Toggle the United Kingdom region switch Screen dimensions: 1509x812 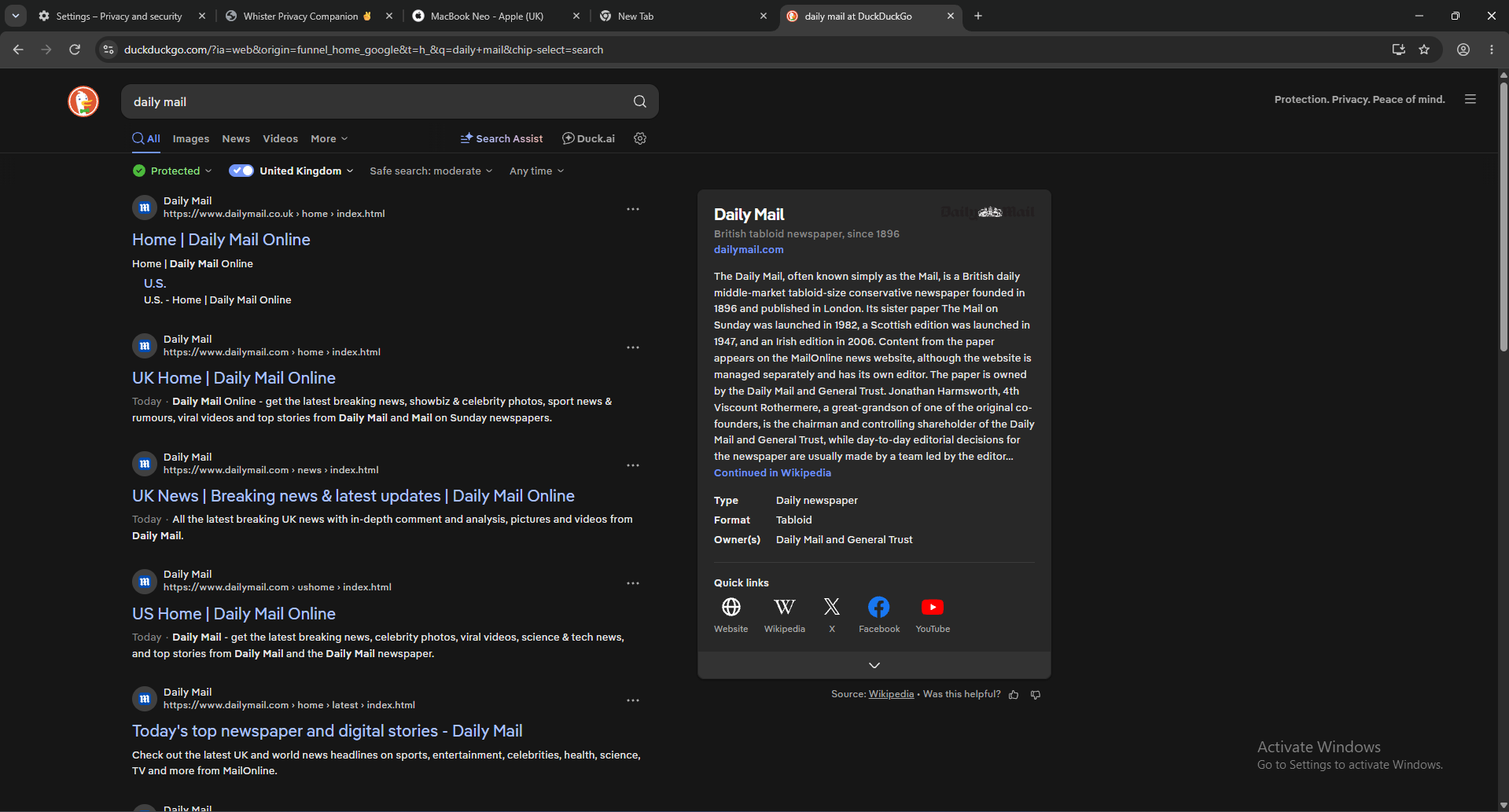241,171
